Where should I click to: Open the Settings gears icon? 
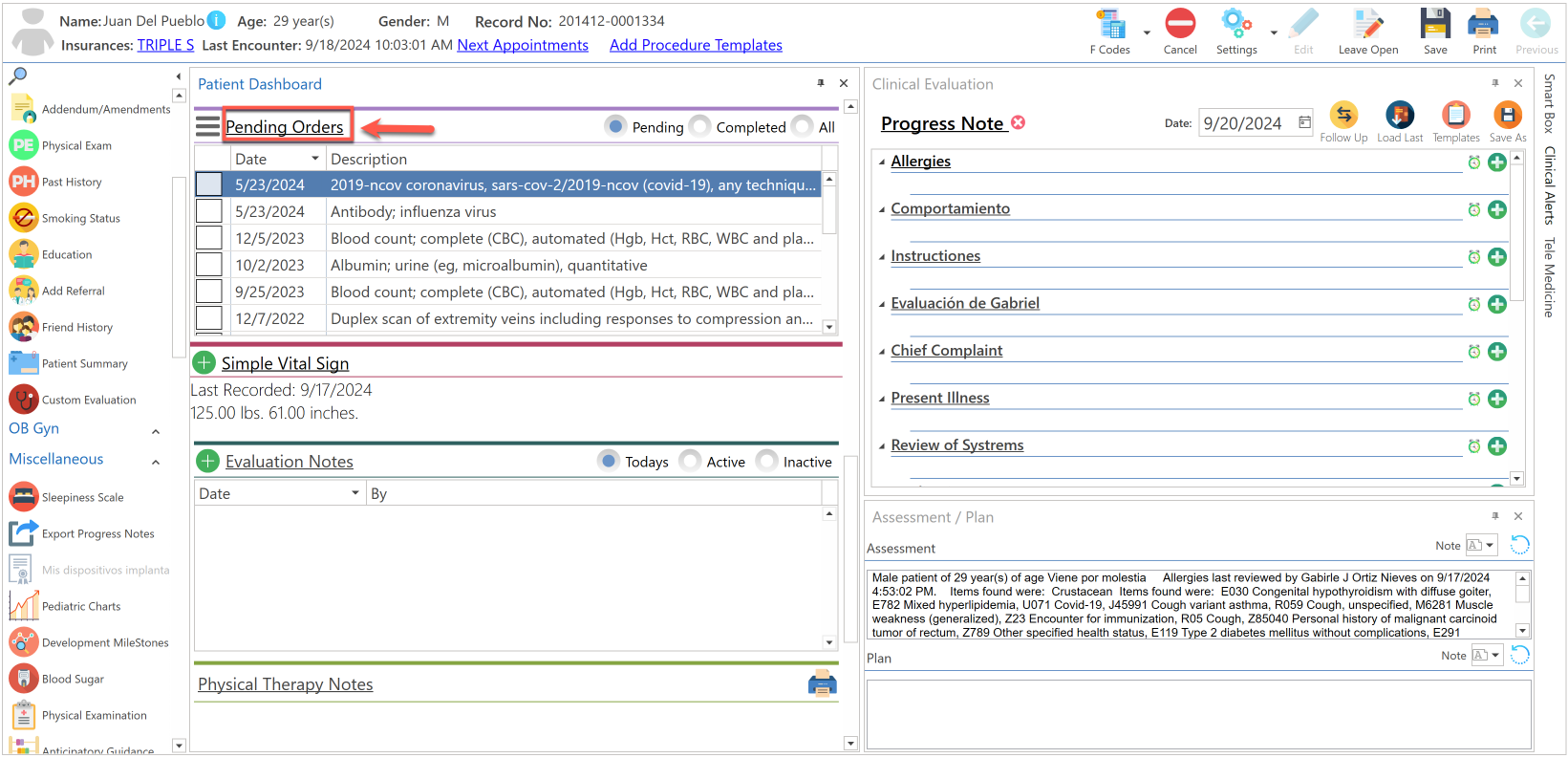click(x=1235, y=23)
